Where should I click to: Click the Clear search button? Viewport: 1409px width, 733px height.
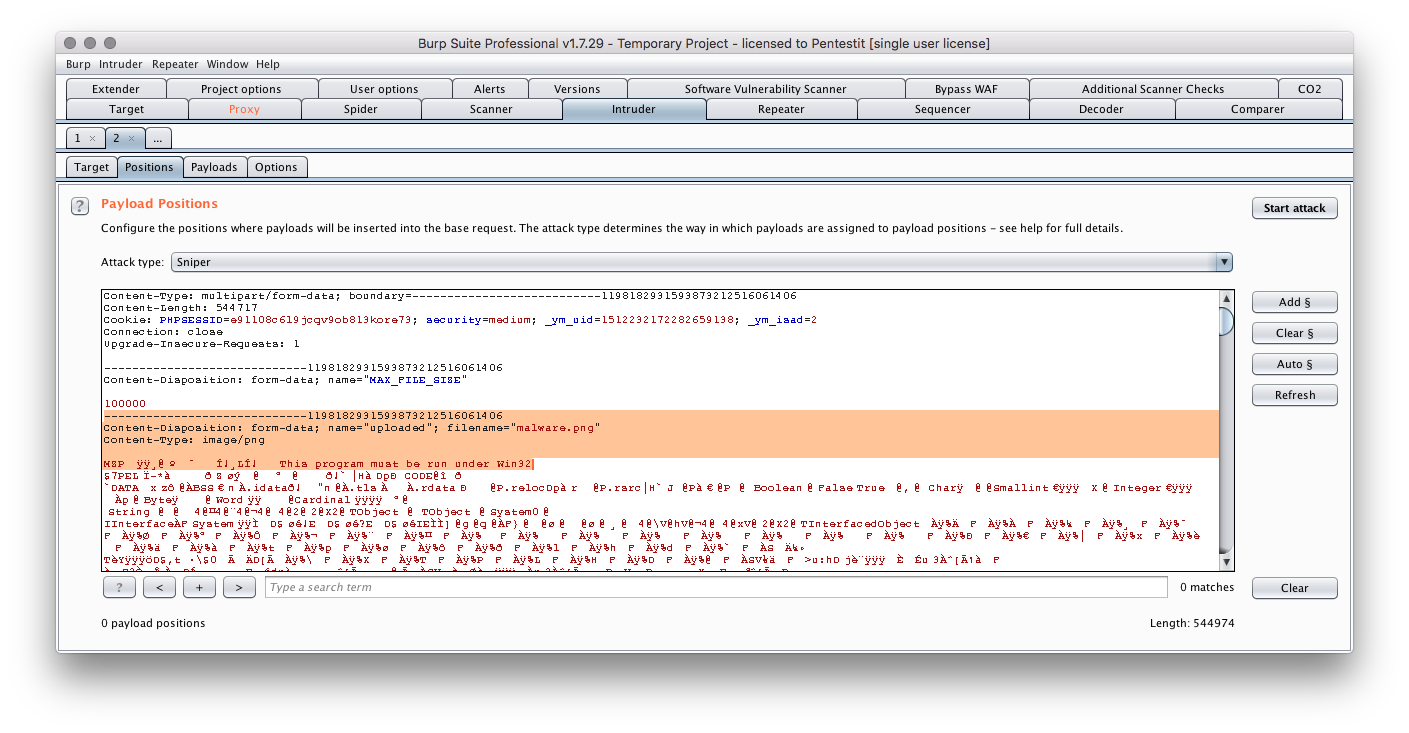pyautogui.click(x=1294, y=588)
